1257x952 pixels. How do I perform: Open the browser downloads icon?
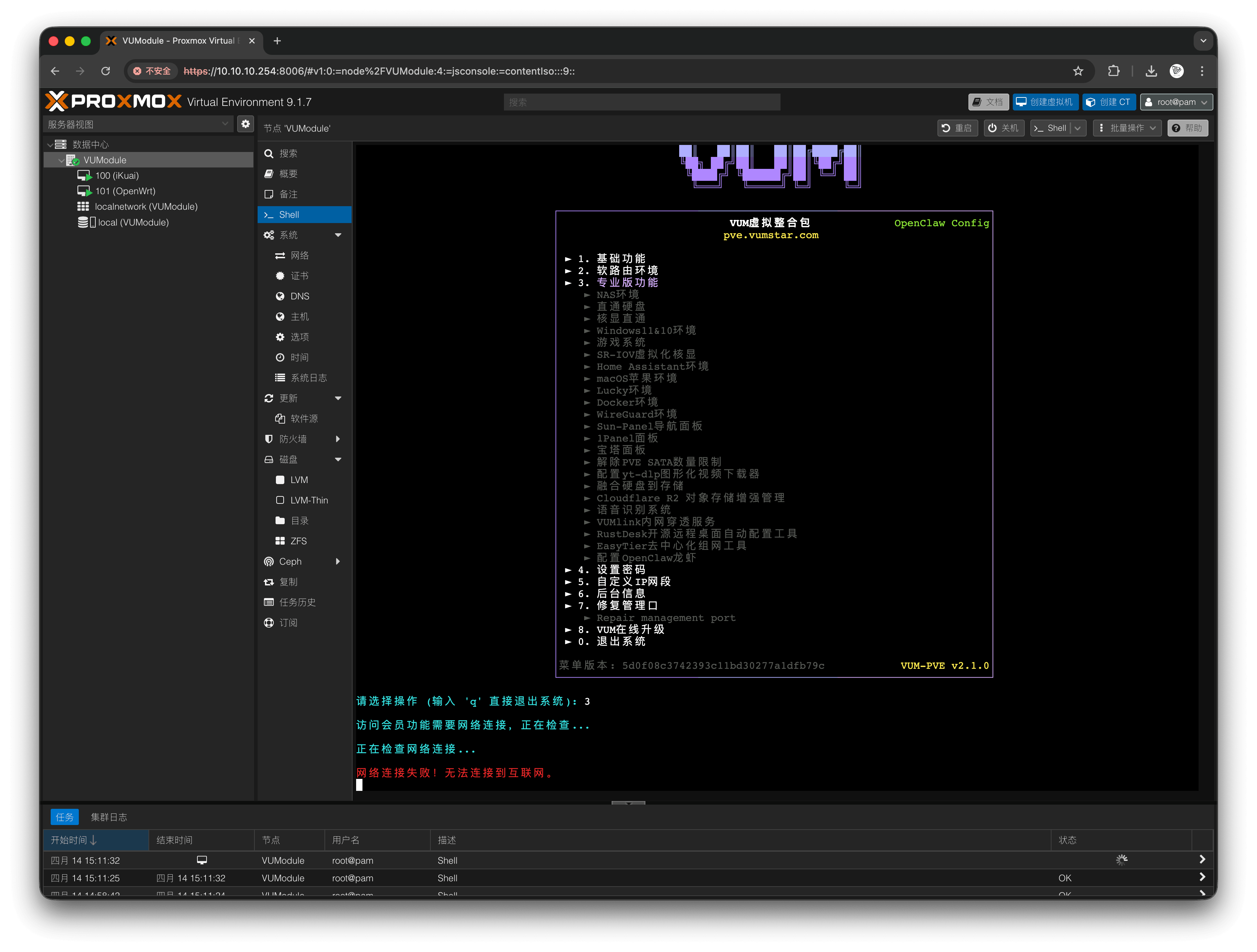click(1151, 71)
